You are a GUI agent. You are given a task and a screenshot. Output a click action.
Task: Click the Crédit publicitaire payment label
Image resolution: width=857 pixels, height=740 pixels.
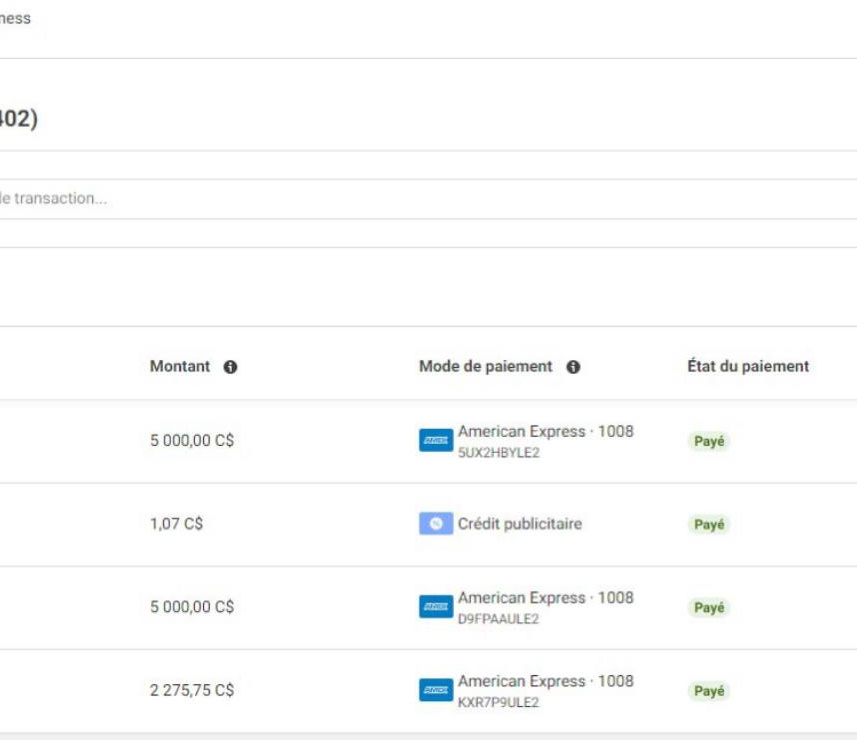tap(519, 524)
